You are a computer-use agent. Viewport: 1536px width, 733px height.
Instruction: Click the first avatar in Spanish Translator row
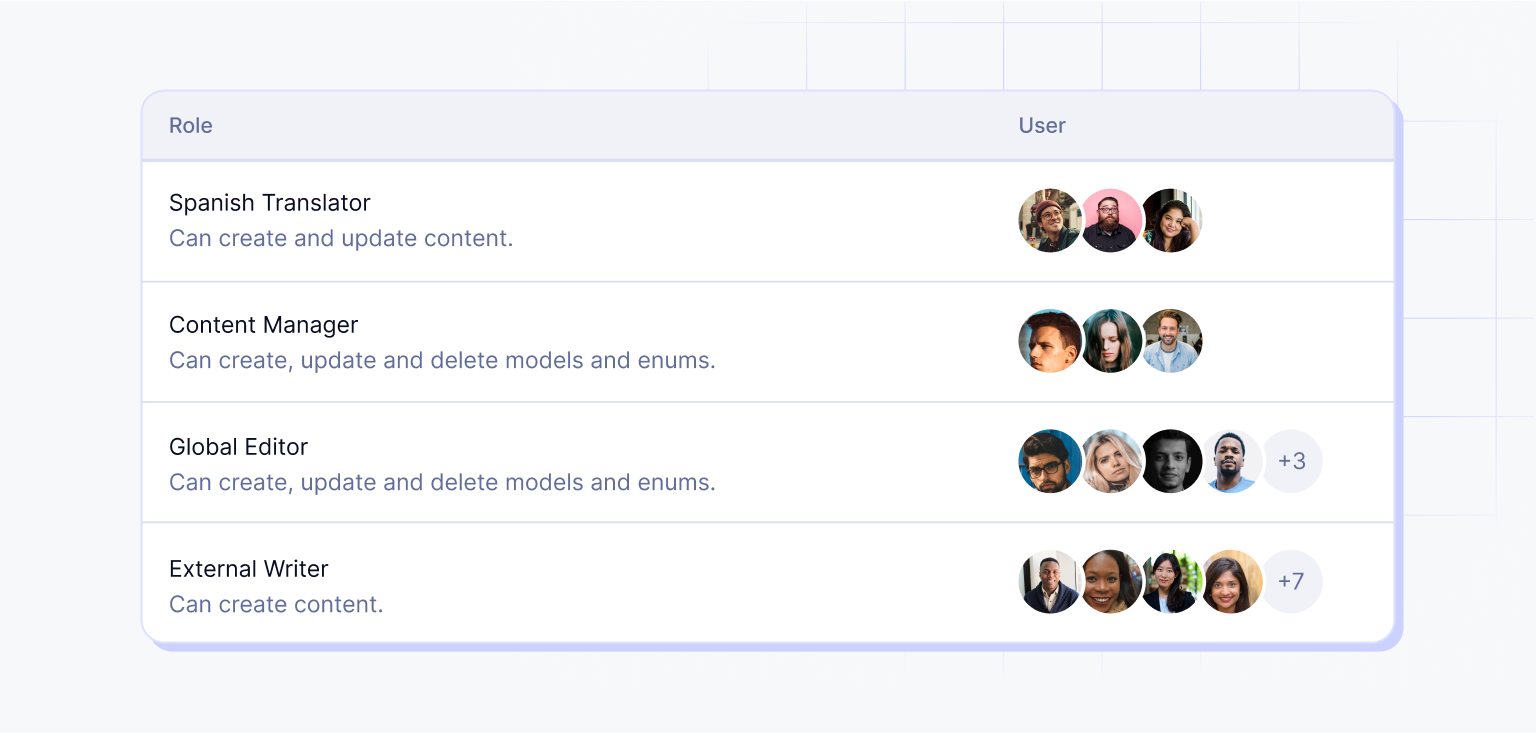(x=1049, y=221)
